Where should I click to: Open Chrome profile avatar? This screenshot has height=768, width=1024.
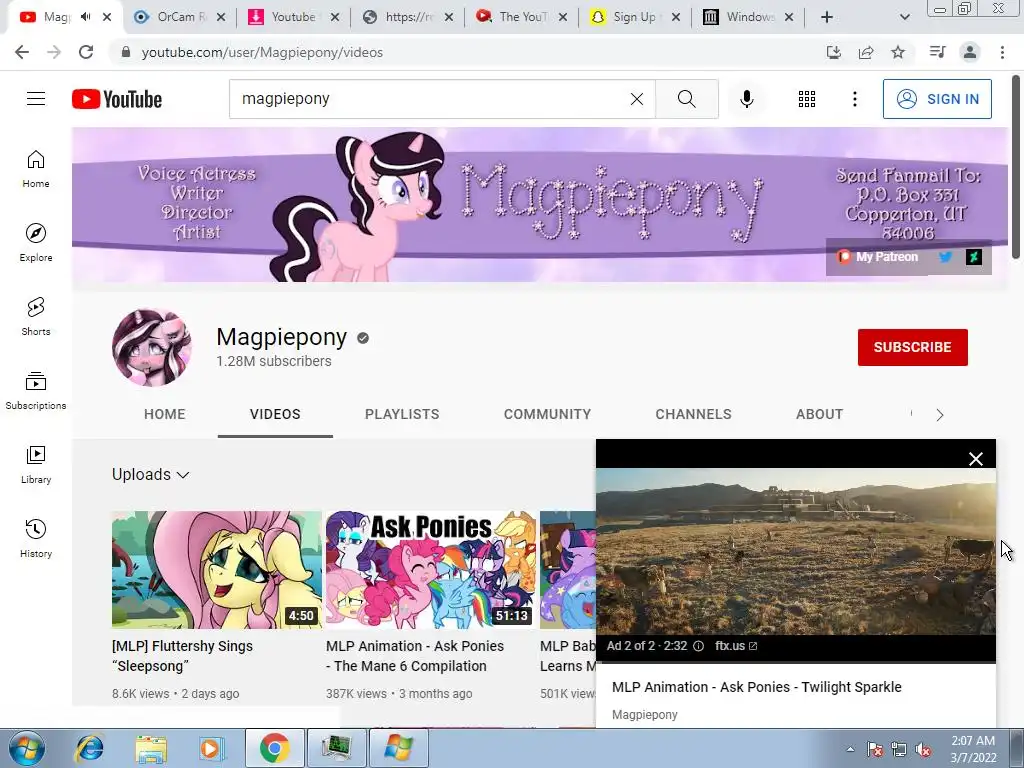[970, 52]
